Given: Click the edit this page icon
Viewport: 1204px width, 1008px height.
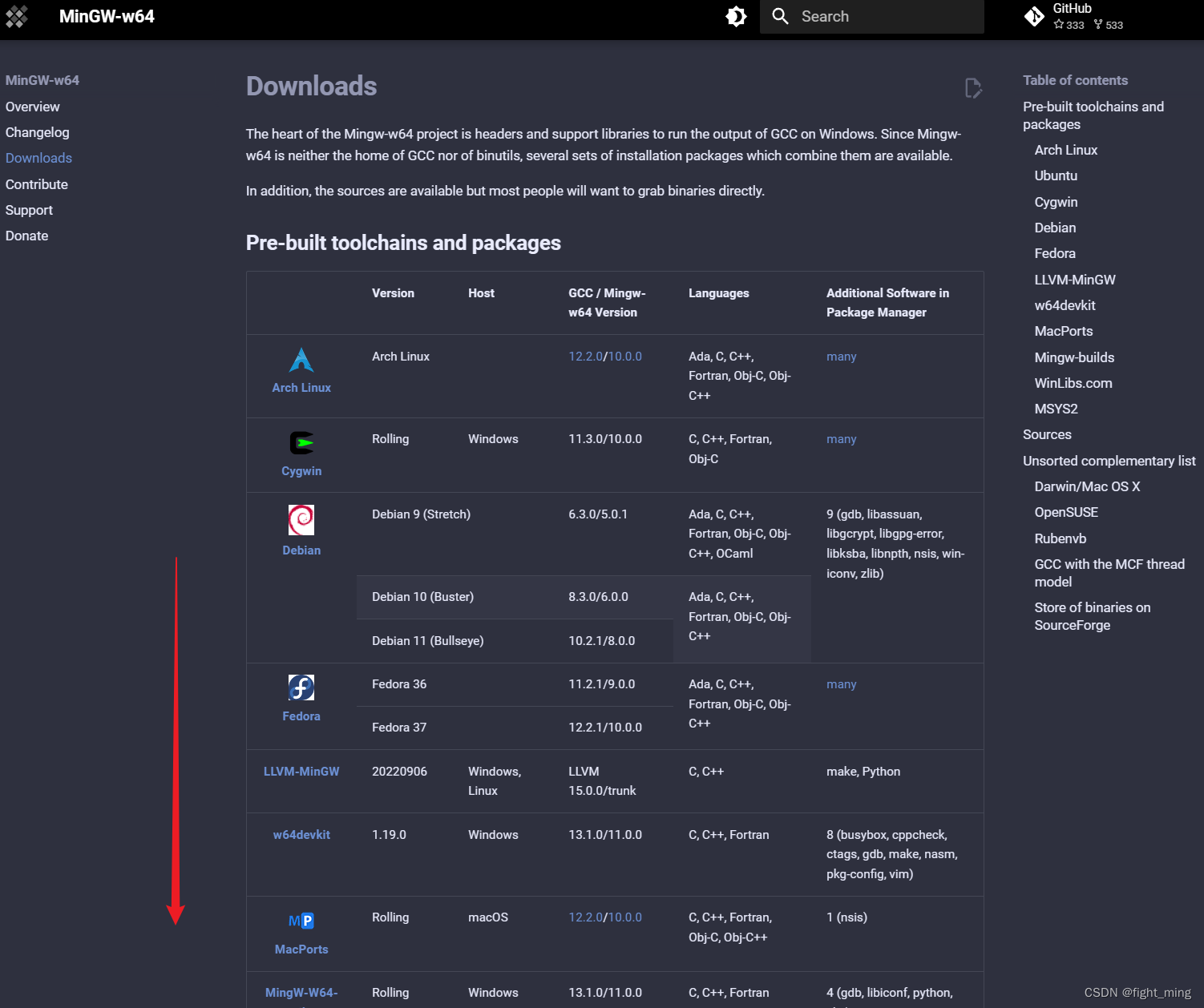Looking at the screenshot, I should click(x=973, y=87).
